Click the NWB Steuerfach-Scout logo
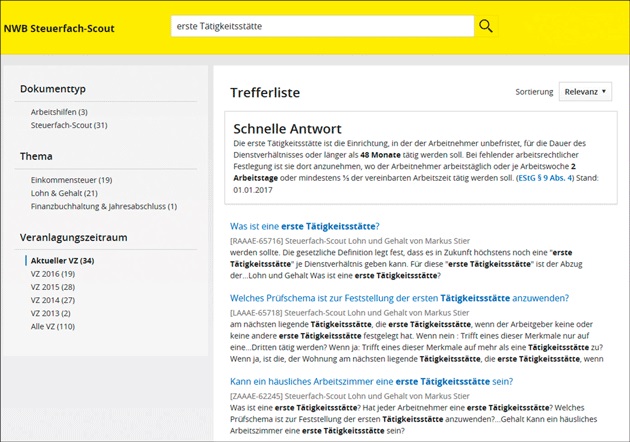Viewport: 630px width, 442px height. [x=59, y=28]
